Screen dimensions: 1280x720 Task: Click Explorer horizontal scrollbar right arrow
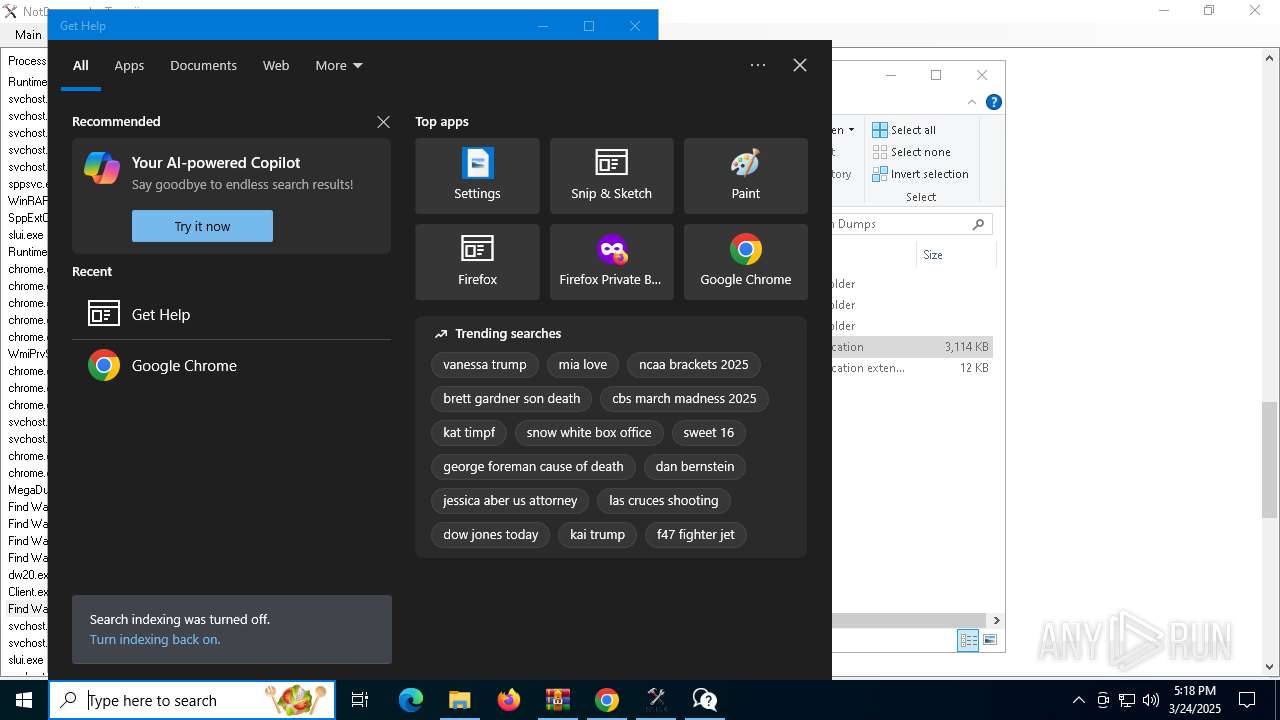(x=997, y=620)
